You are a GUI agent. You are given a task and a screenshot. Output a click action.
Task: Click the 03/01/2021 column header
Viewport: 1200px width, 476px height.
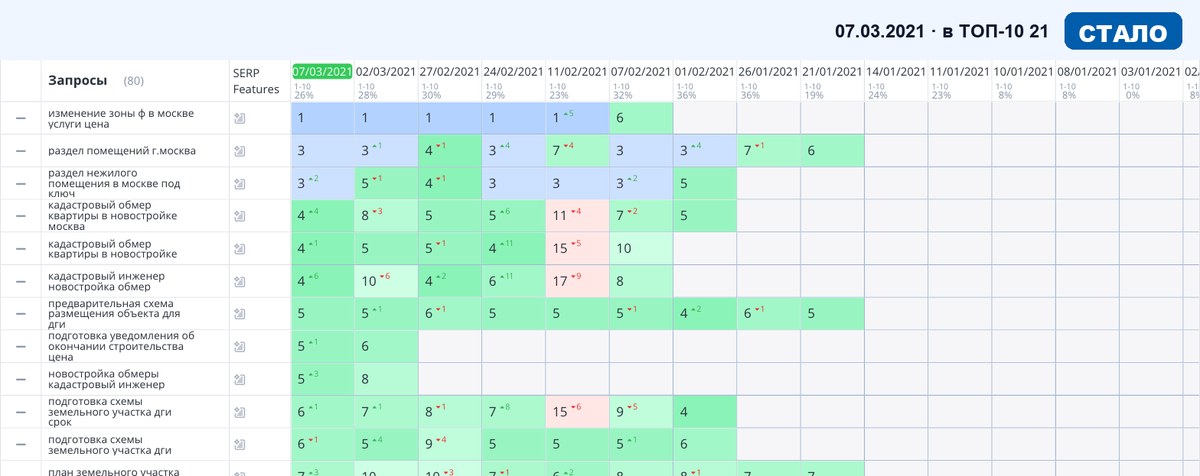[1151, 72]
